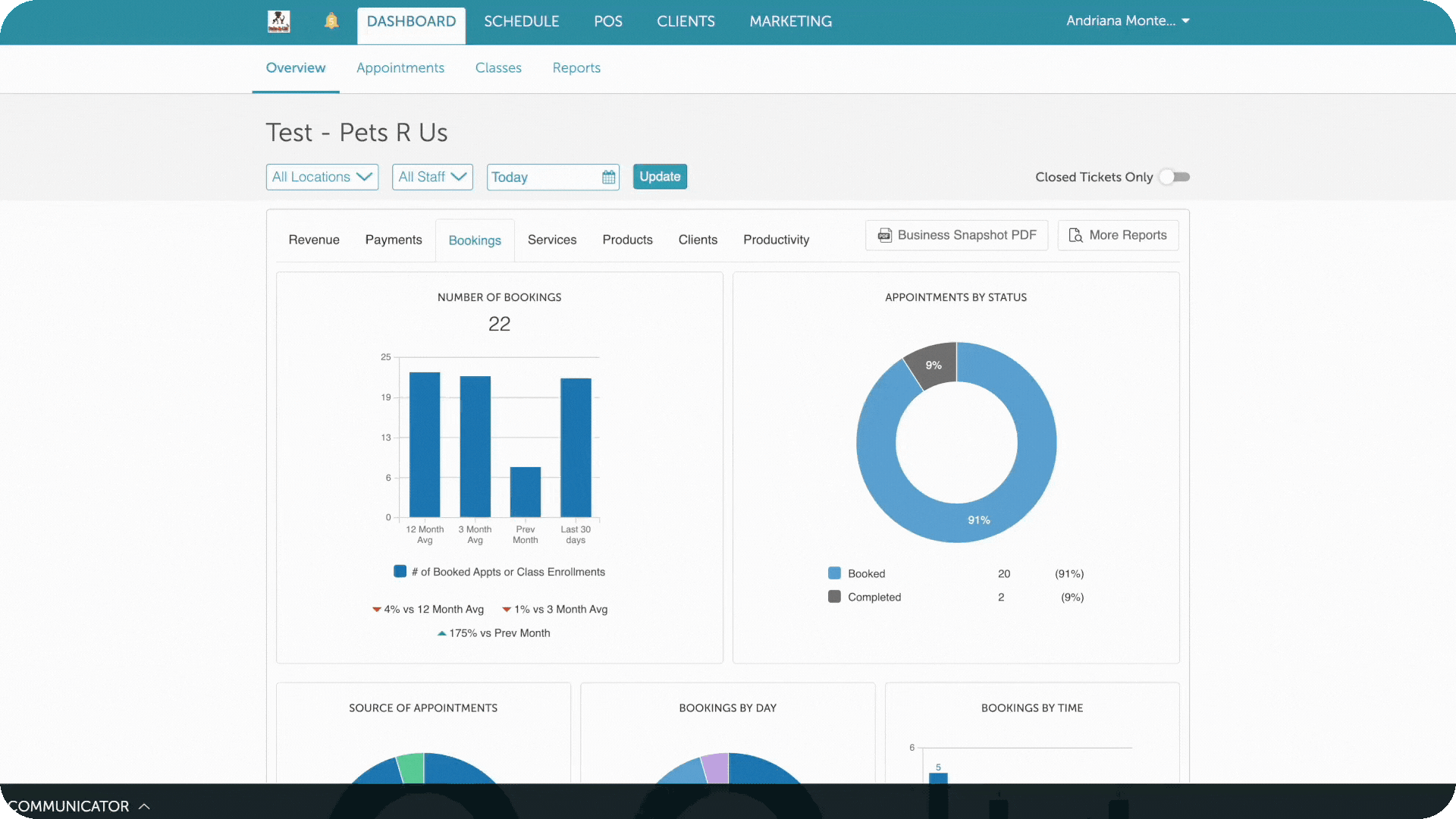
Task: Collapse the COMMUNICATOR panel chevron
Action: click(x=143, y=806)
